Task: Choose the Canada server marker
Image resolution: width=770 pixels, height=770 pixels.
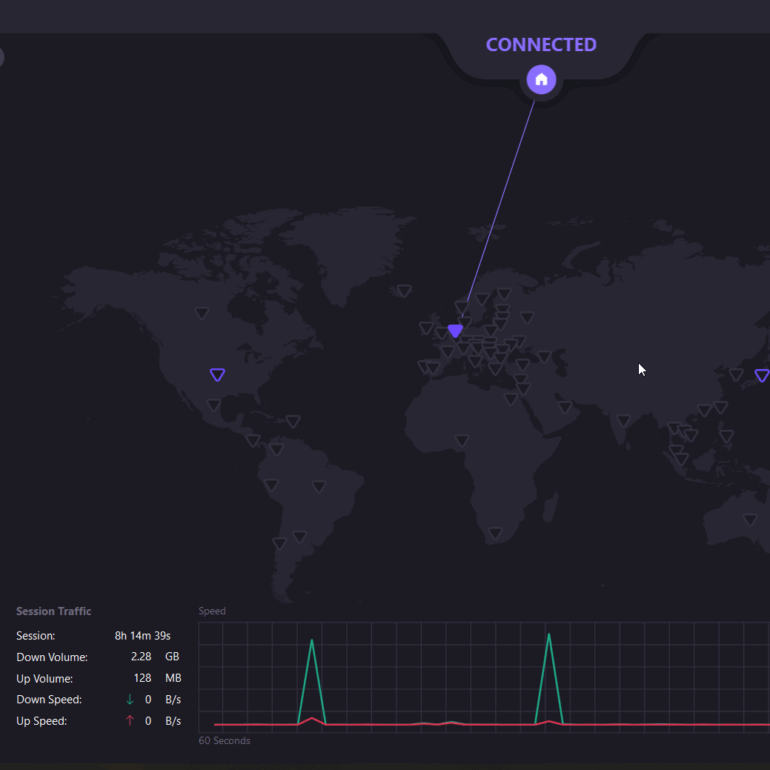Action: tap(201, 313)
